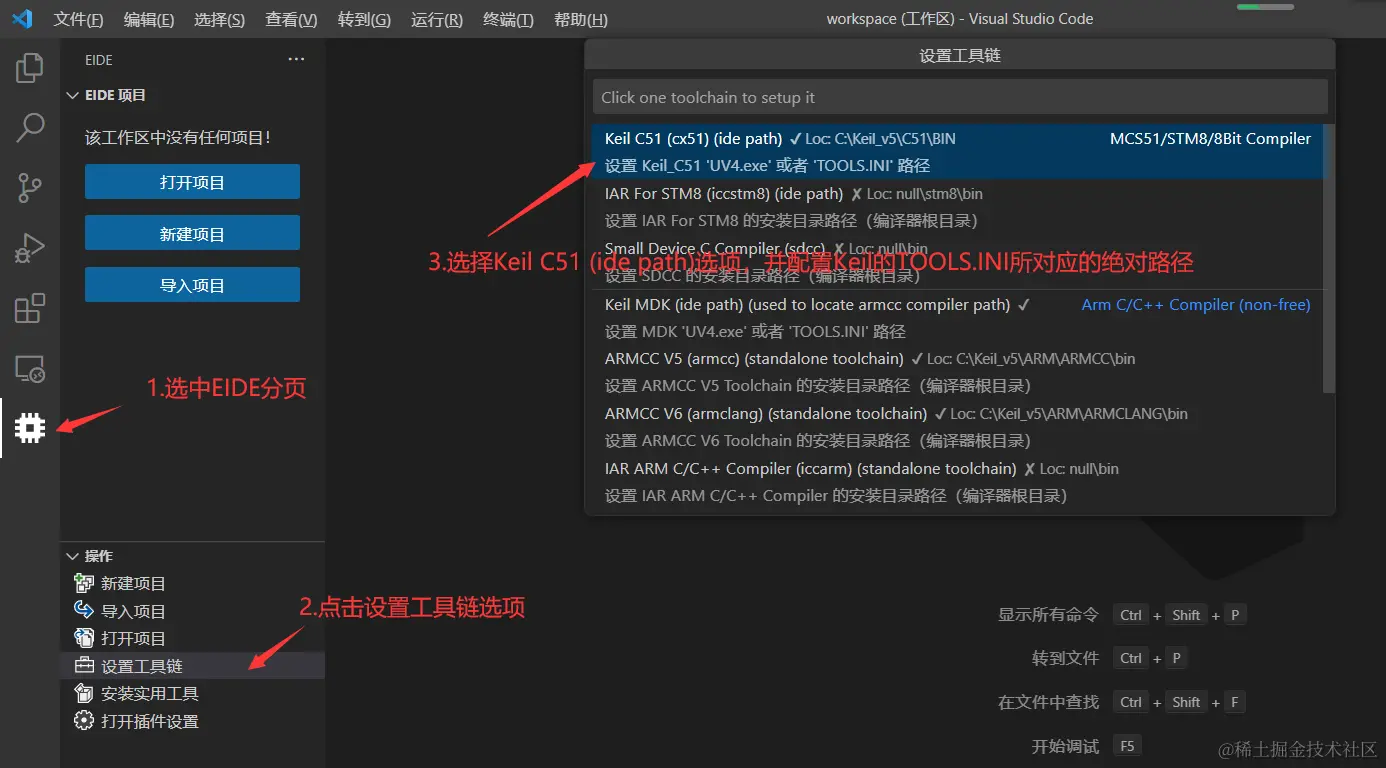Open the Remote Explorer view
1386x768 pixels.
click(30, 369)
